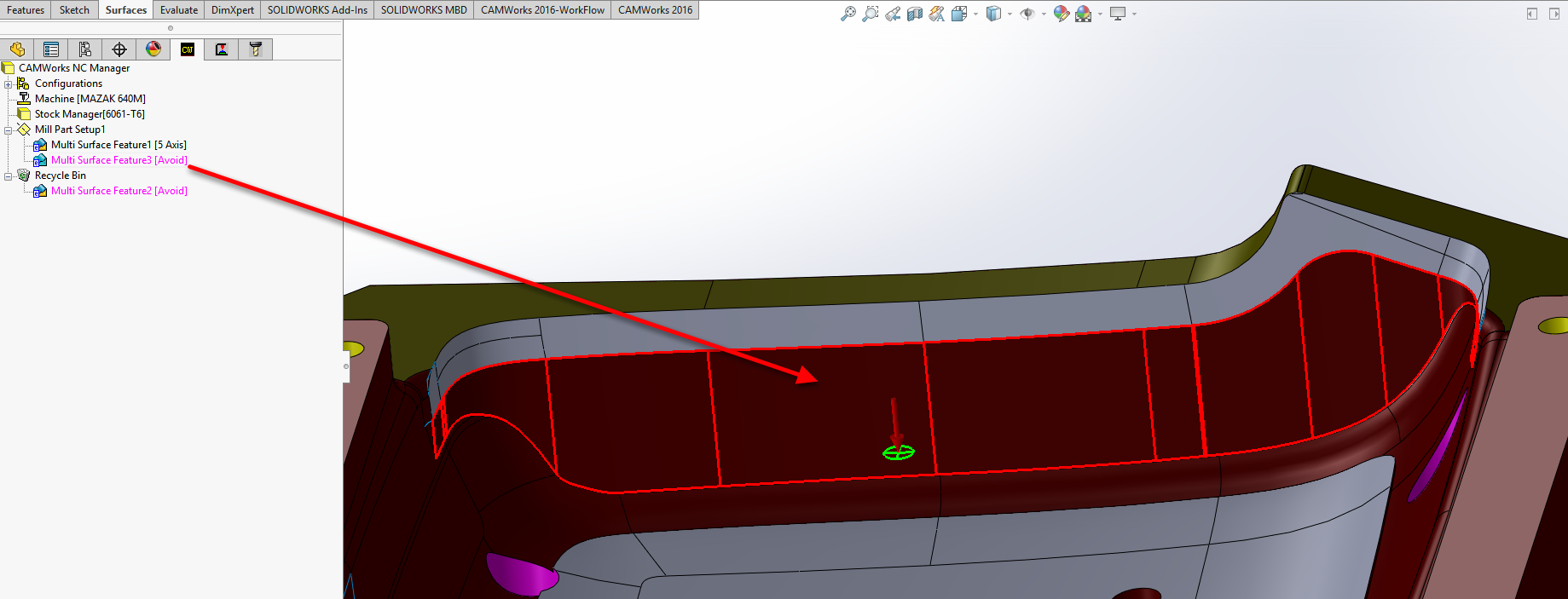Select the Zoom to Area tool

click(870, 14)
